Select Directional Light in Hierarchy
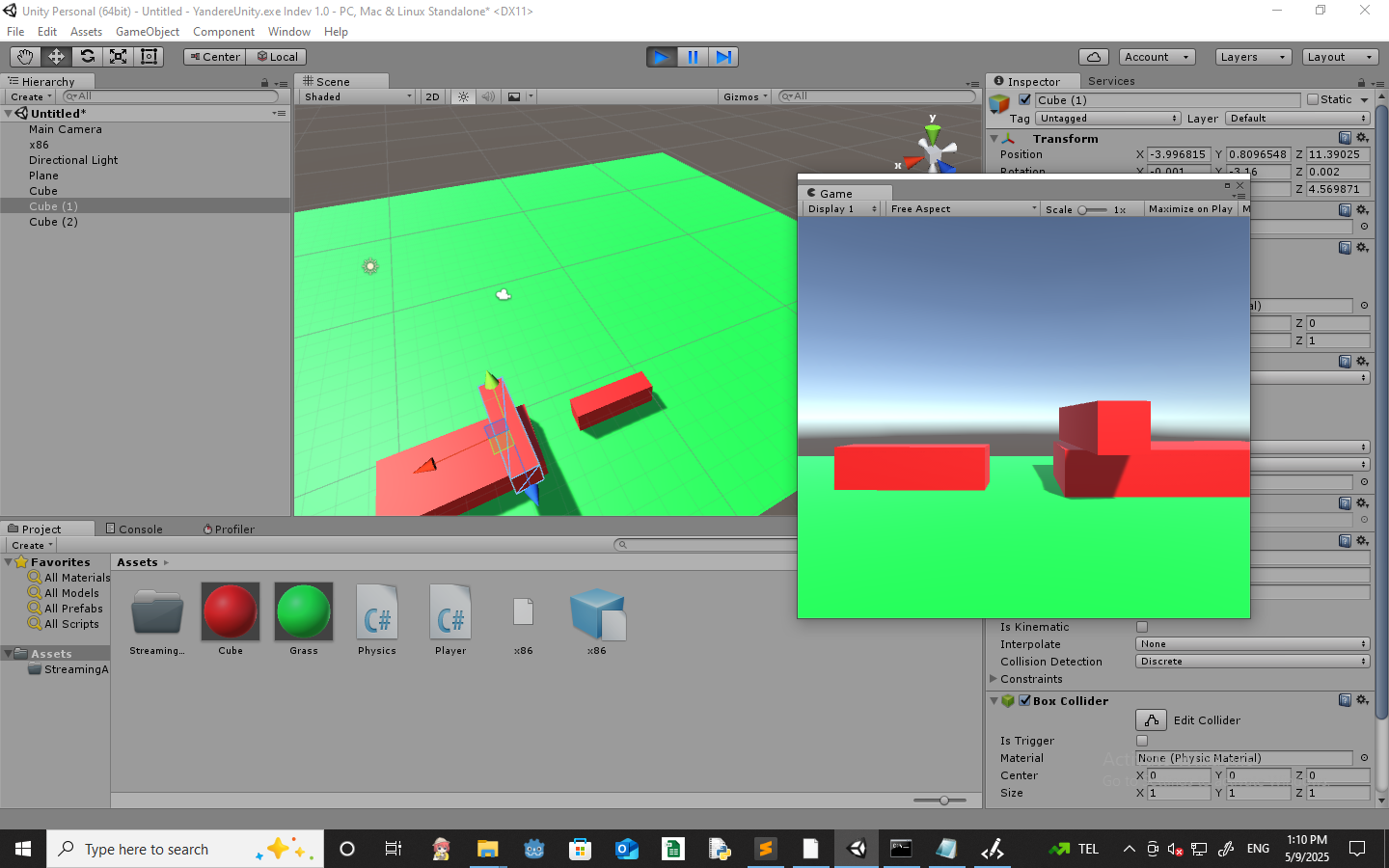 pos(73,160)
